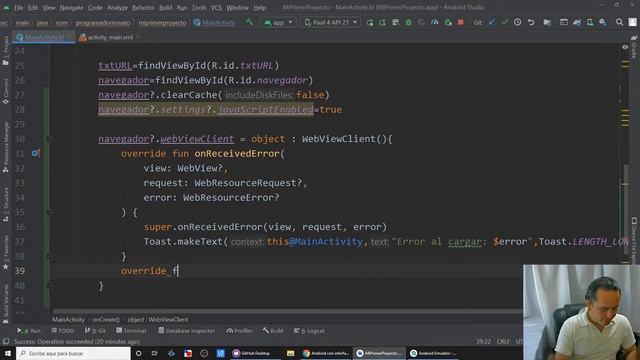
Task: Click Git Rollback undo arrow
Action: tap(531, 22)
